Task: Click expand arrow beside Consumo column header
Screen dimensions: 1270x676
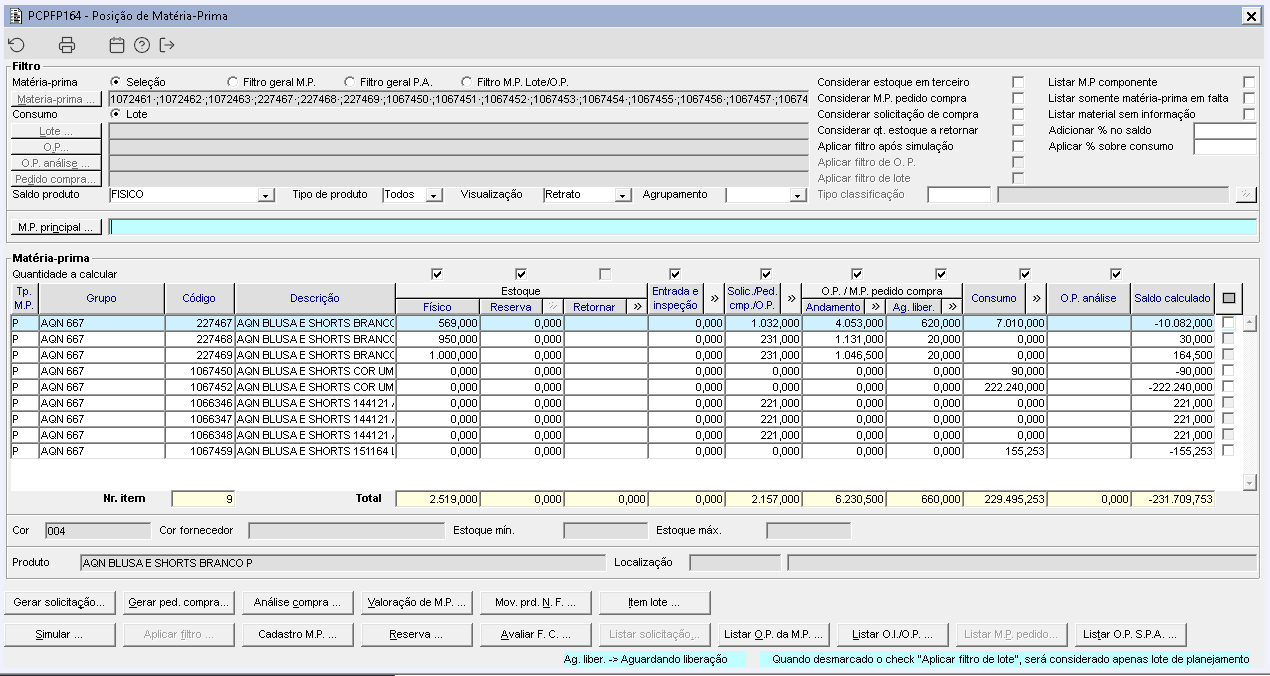Action: point(1036,298)
